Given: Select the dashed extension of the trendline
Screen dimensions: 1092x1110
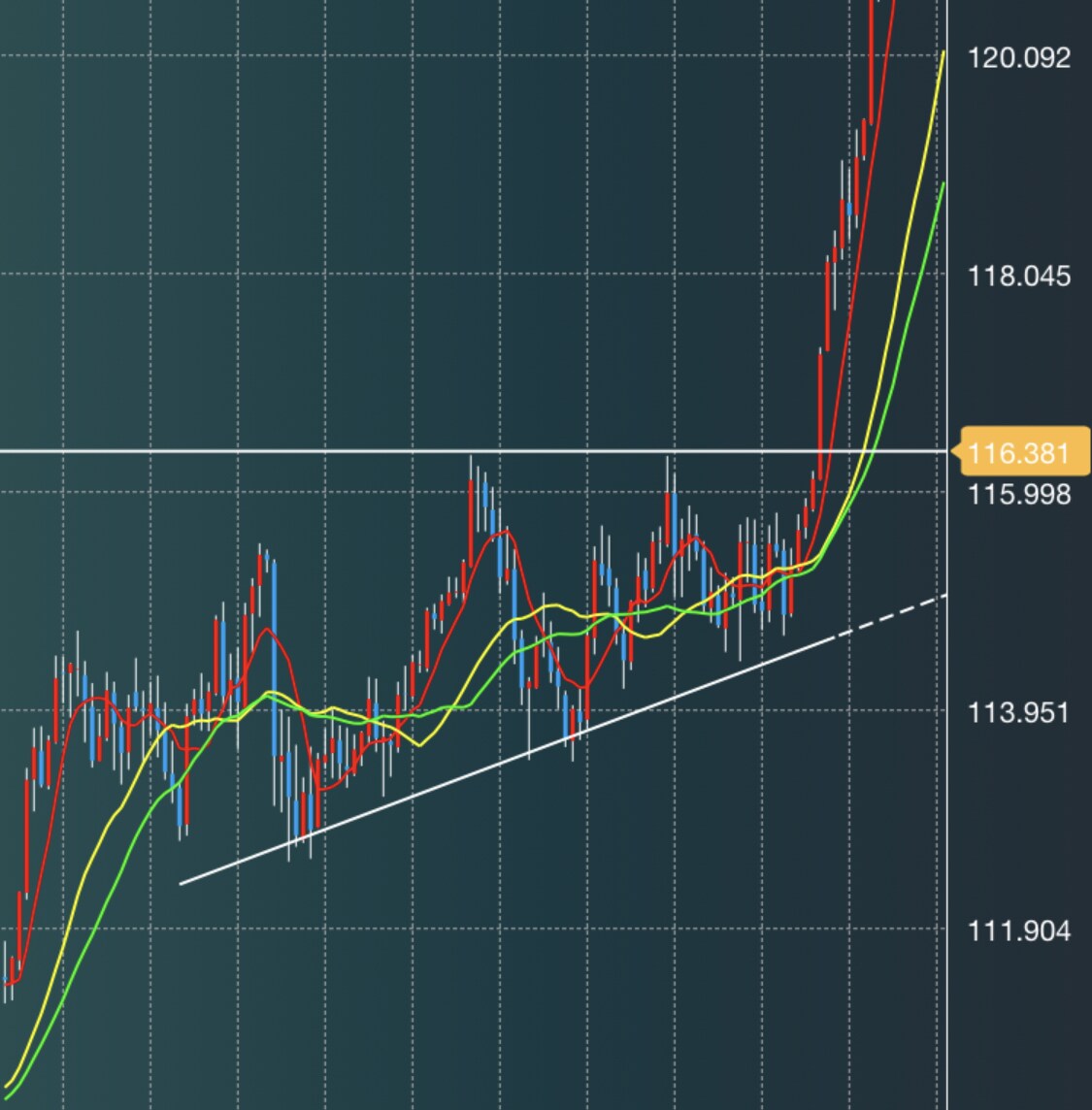Looking at the screenshot, I should tap(892, 615).
